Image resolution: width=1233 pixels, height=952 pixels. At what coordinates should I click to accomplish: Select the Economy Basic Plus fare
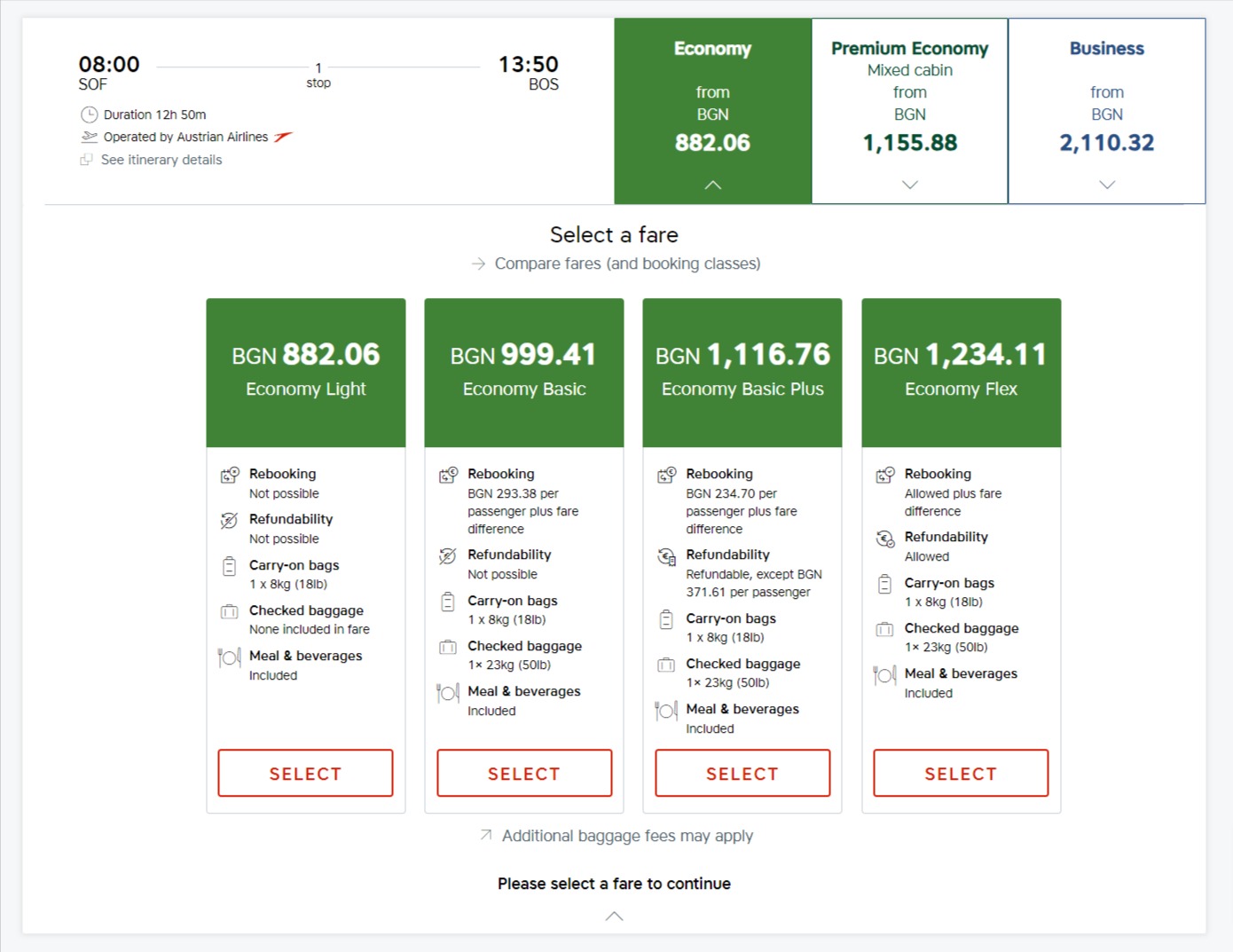coord(742,773)
